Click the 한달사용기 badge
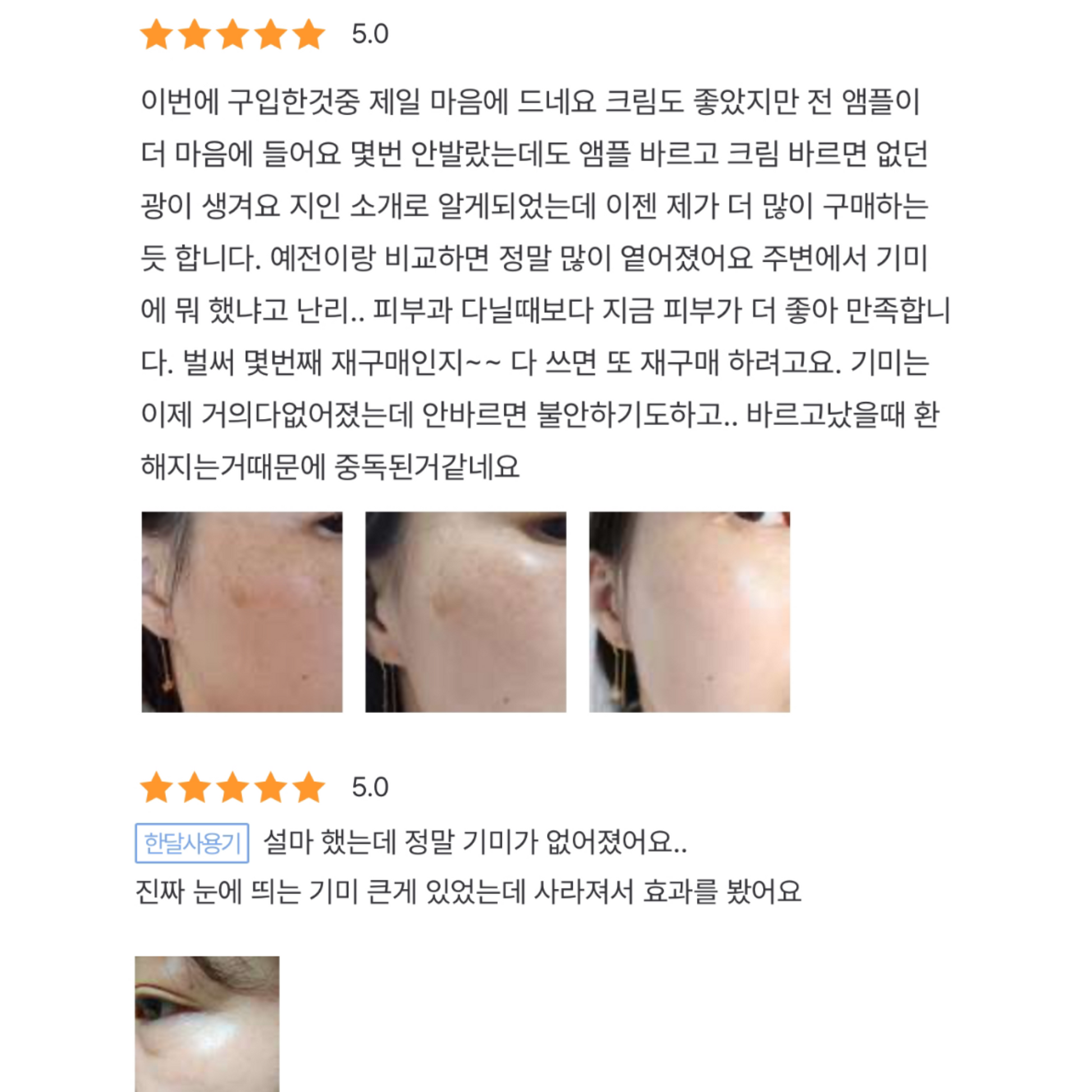The width and height of the screenshot is (1092, 1092). coord(192,843)
